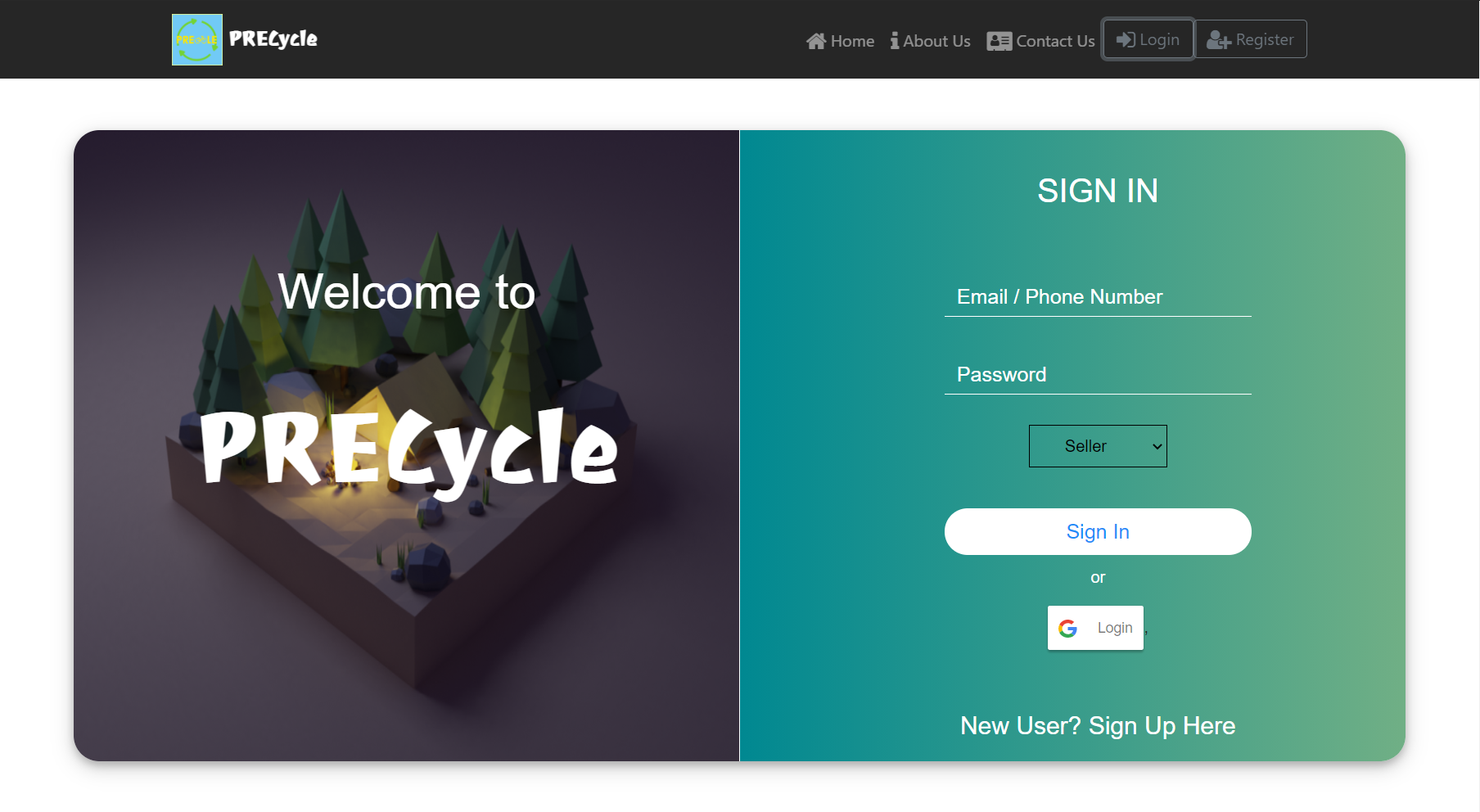Click the Welcome to PRECycle banner image
This screenshot has height=812, width=1480.
406,445
